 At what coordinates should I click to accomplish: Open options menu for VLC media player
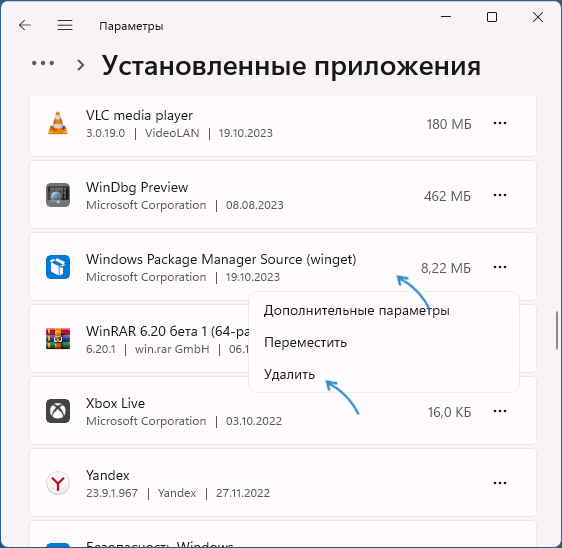point(500,123)
